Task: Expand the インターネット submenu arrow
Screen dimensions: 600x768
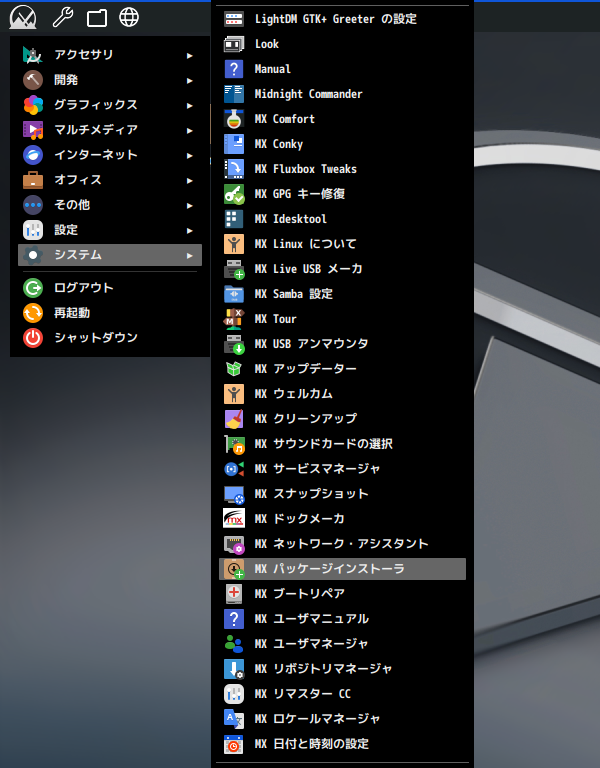Action: [x=190, y=156]
